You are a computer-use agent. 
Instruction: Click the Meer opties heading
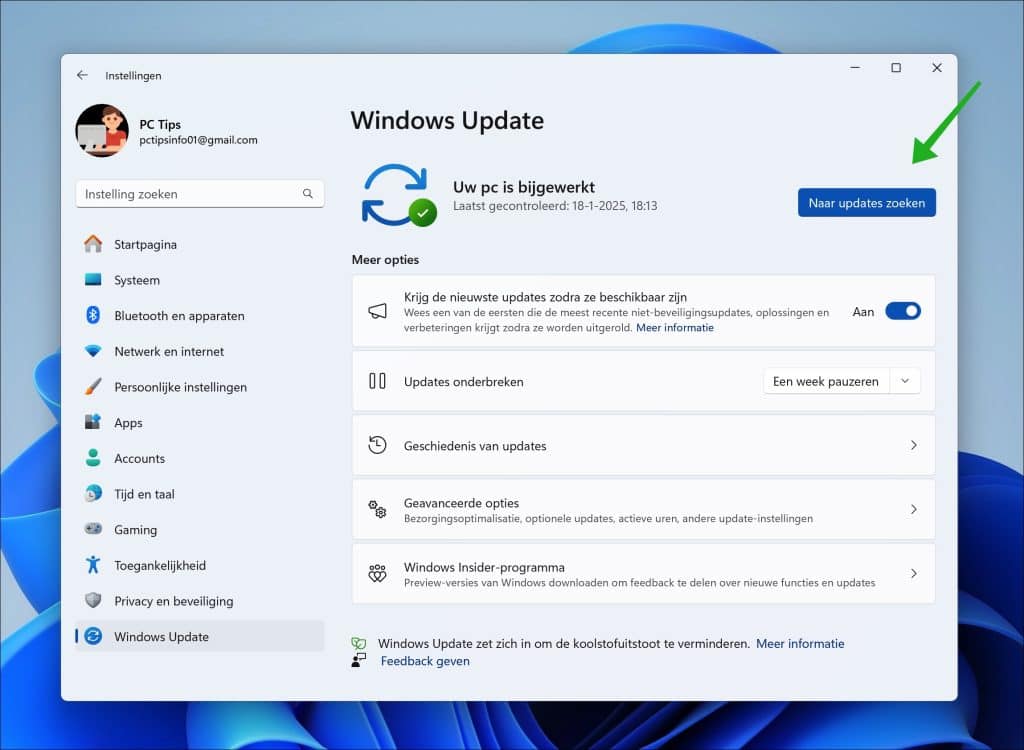tap(385, 259)
